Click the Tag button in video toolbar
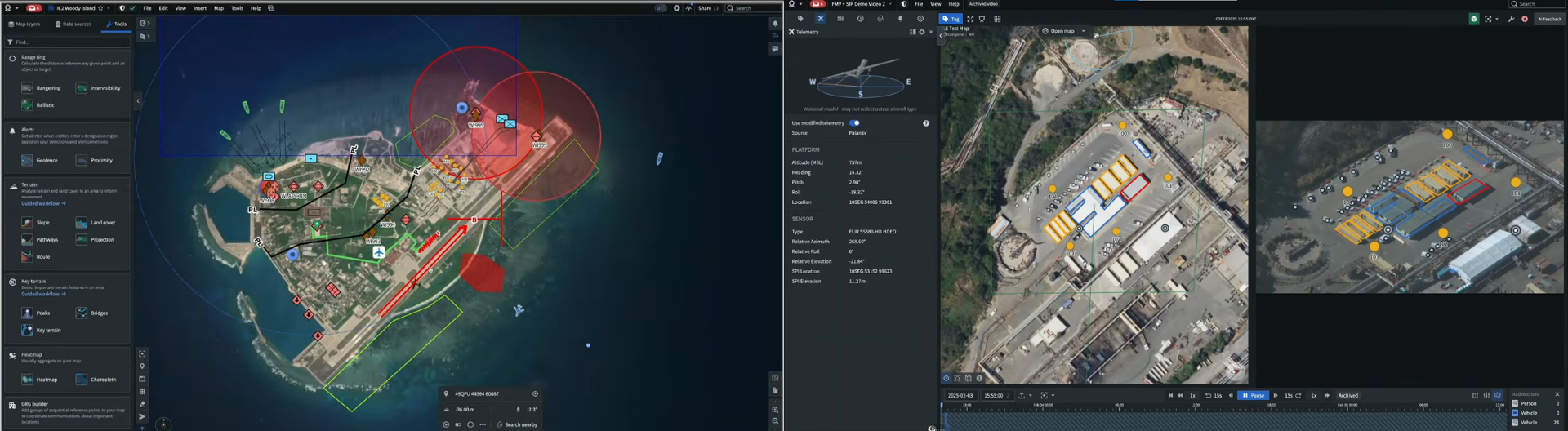Screen dimensions: 1568x431 pos(951,19)
